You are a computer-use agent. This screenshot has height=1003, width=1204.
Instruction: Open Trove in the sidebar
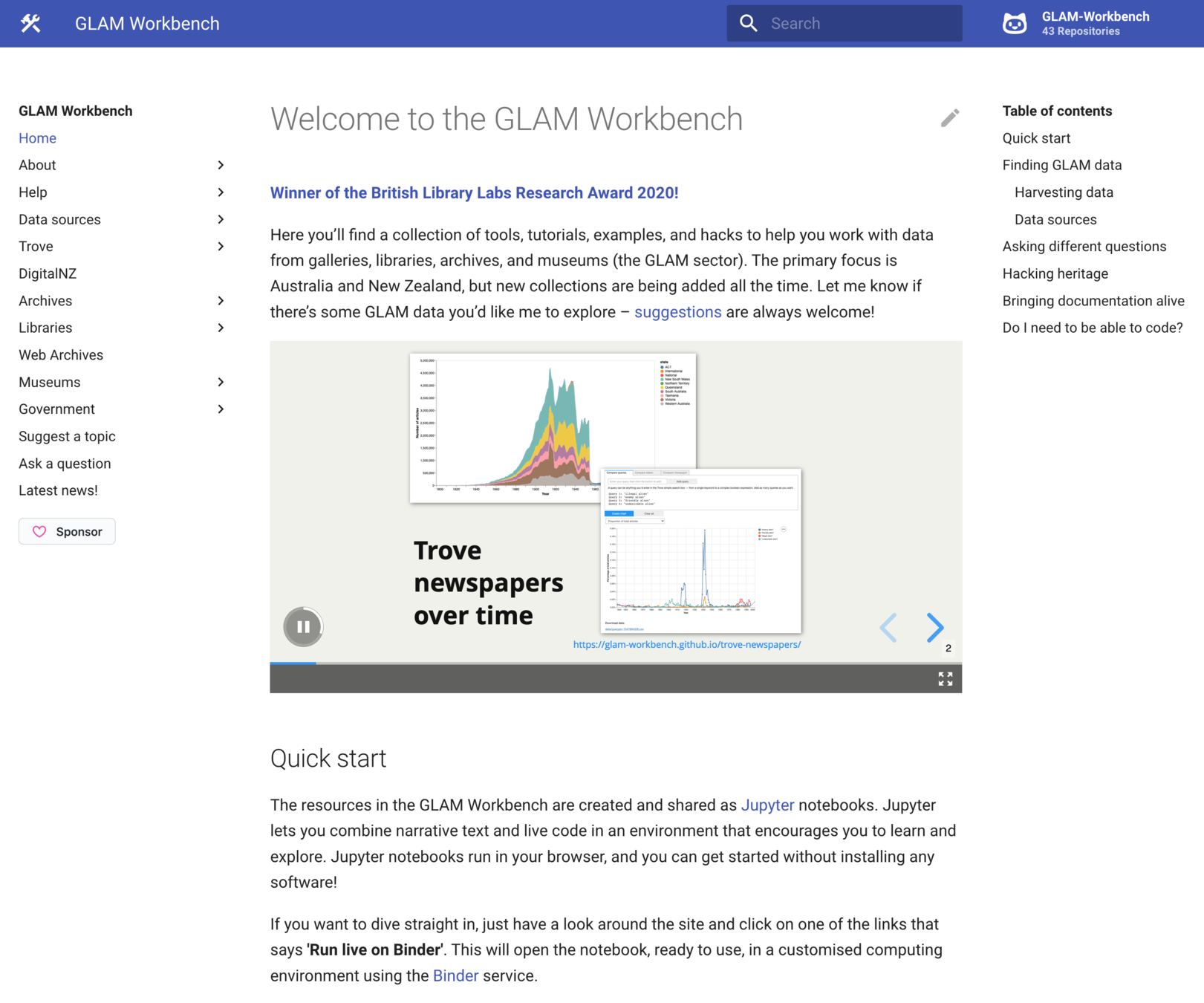click(36, 247)
